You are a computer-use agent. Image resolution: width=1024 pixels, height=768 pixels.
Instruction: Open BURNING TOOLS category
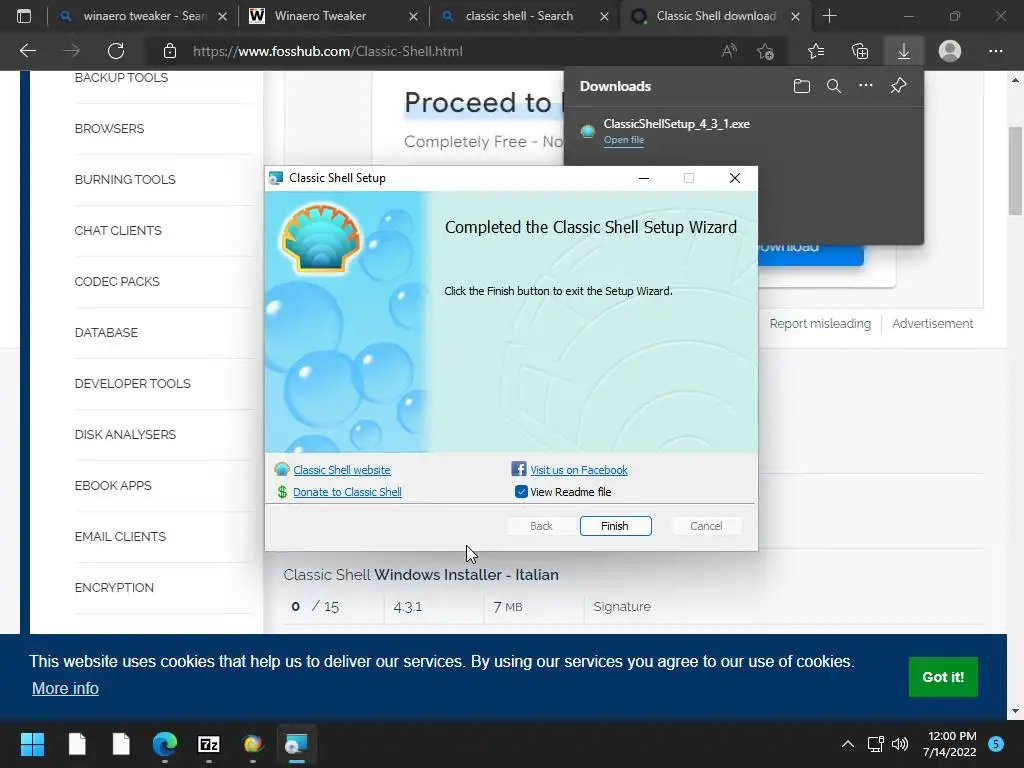(125, 180)
